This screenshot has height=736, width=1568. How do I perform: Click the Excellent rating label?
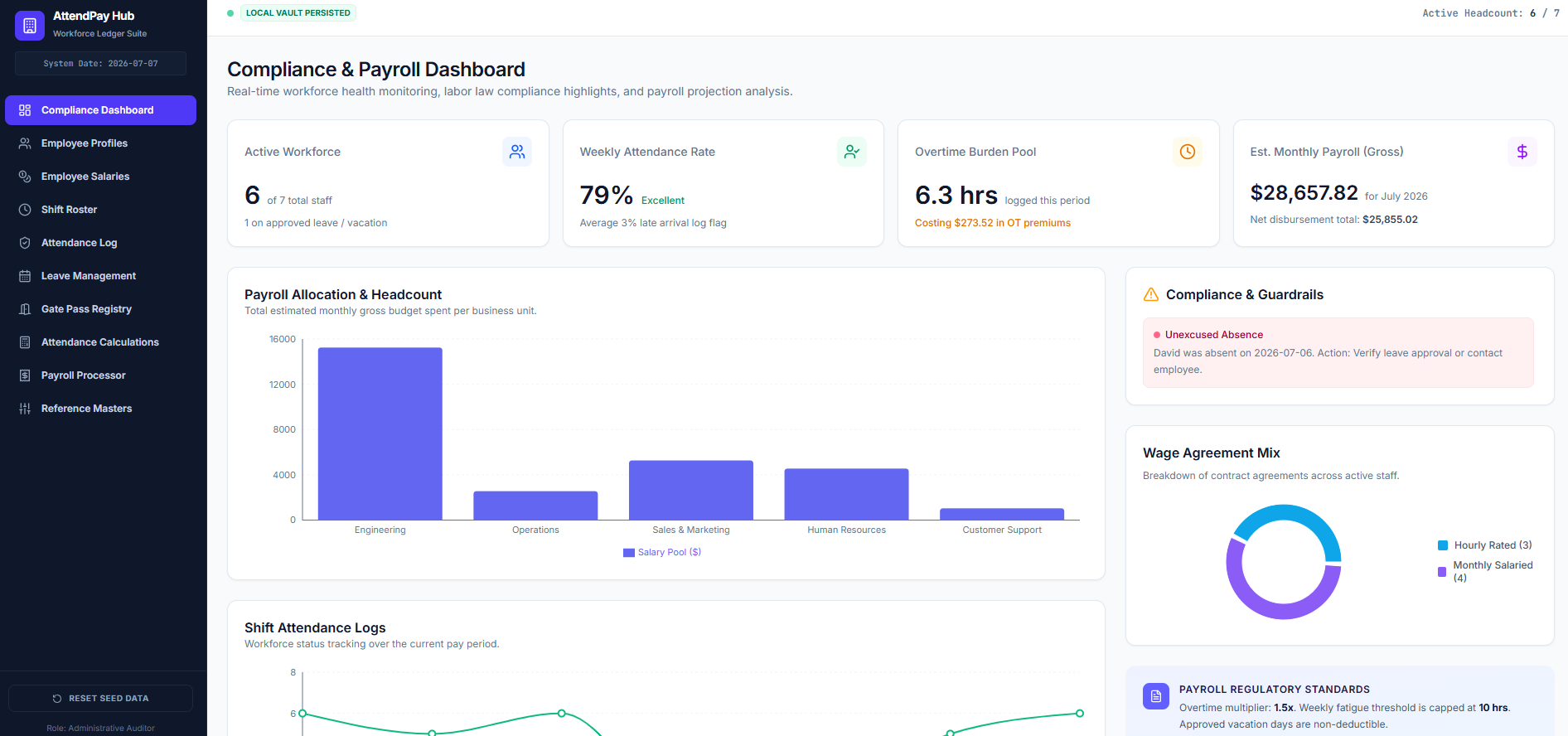pyautogui.click(x=663, y=201)
